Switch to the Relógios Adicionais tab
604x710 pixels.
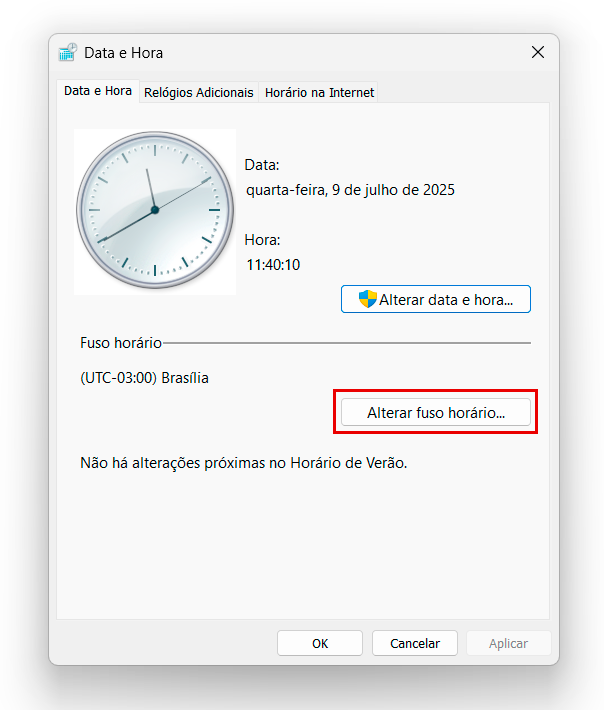[199, 92]
